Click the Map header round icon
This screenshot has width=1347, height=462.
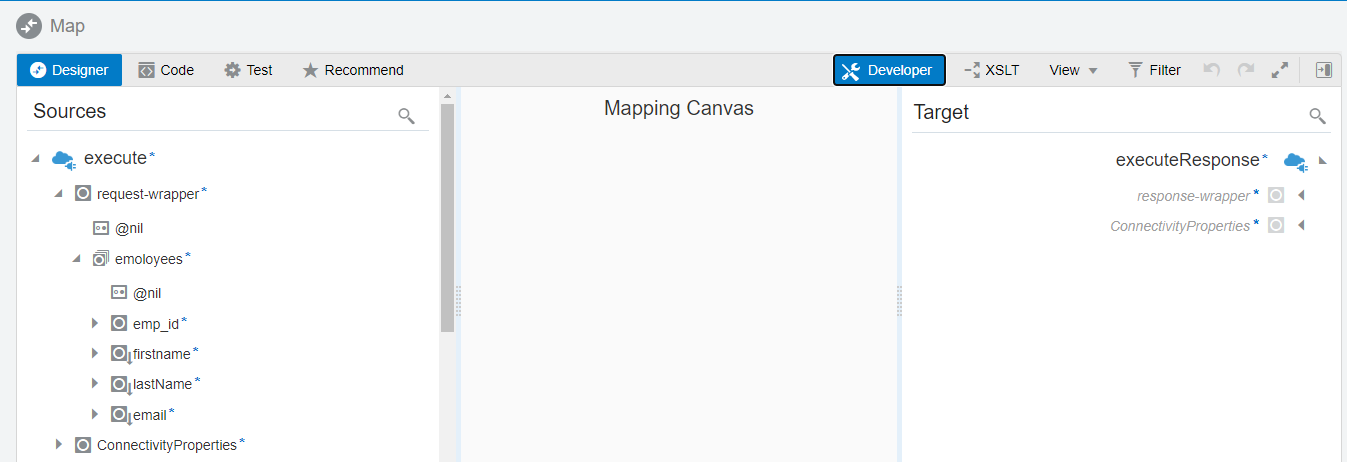point(29,26)
